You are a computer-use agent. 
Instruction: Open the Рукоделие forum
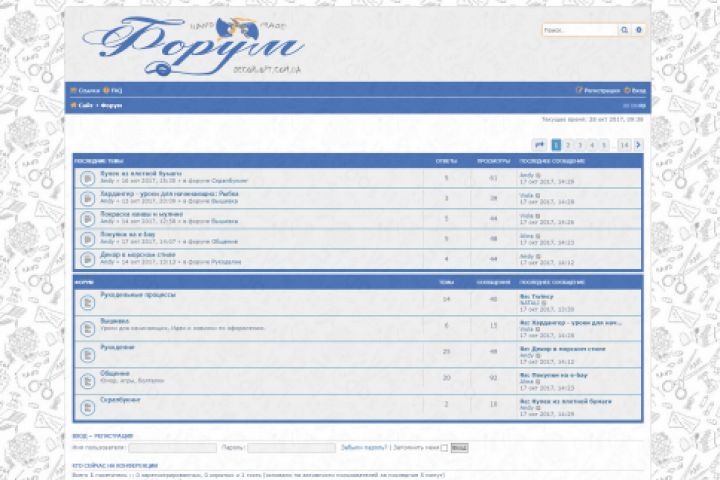click(x=118, y=347)
